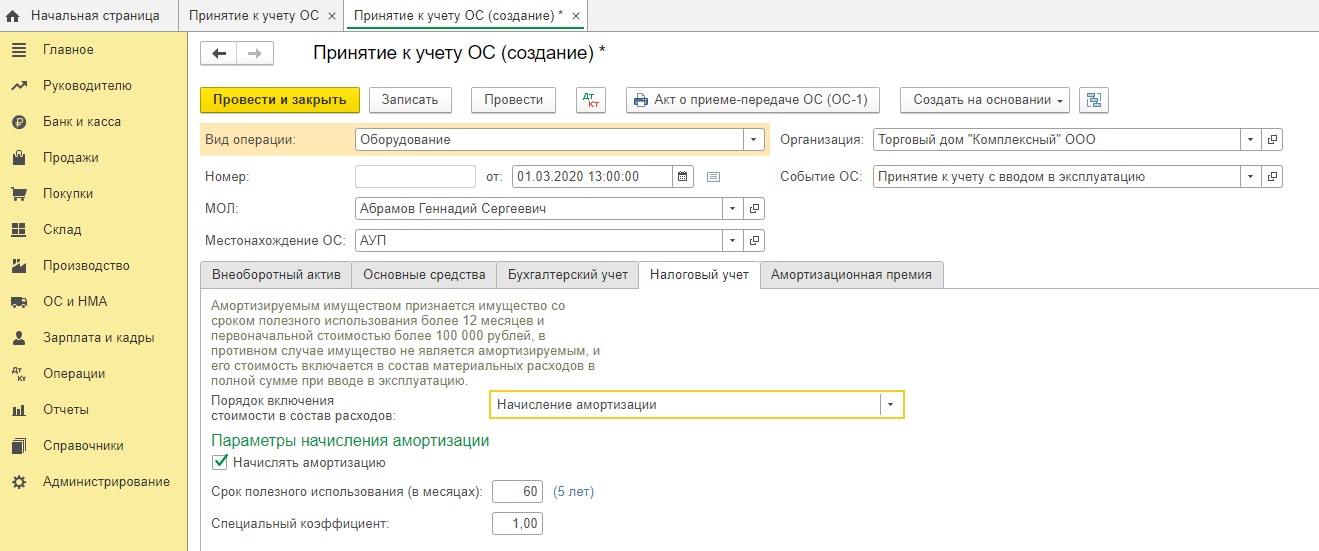Go back with the left arrow
1319x551 pixels.
[x=219, y=54]
